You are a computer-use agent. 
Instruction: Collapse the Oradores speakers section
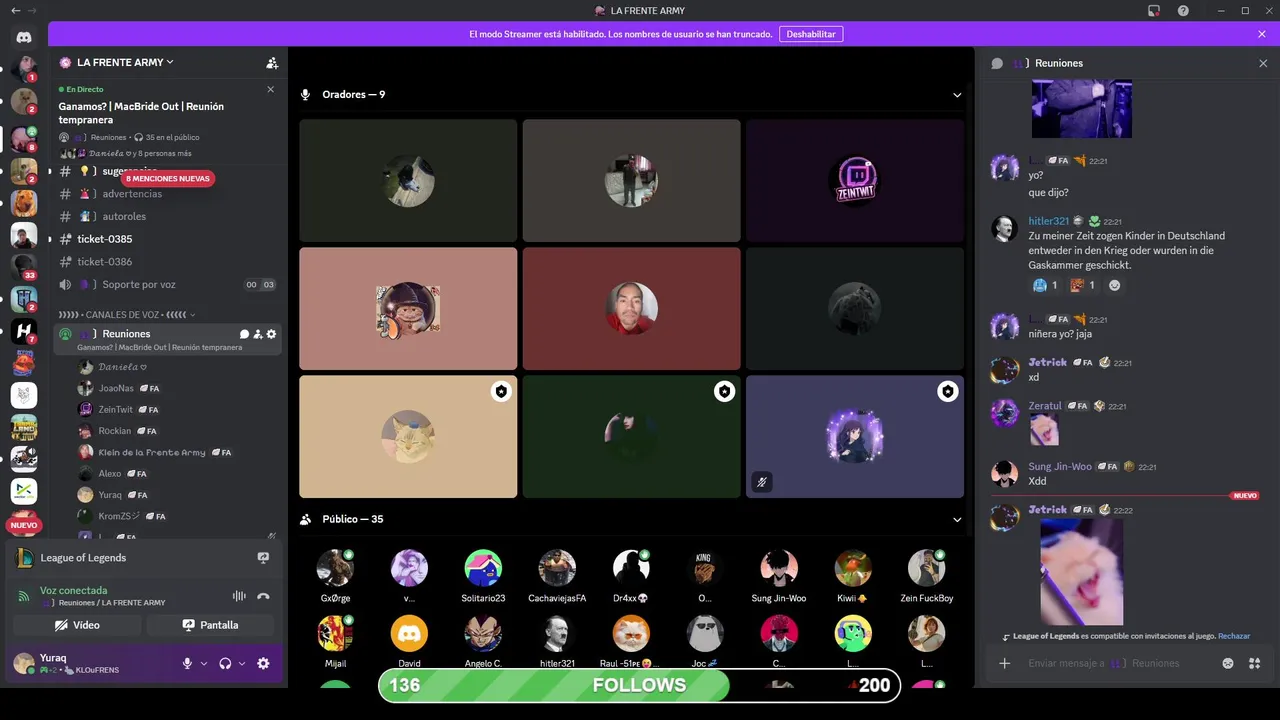click(x=957, y=95)
